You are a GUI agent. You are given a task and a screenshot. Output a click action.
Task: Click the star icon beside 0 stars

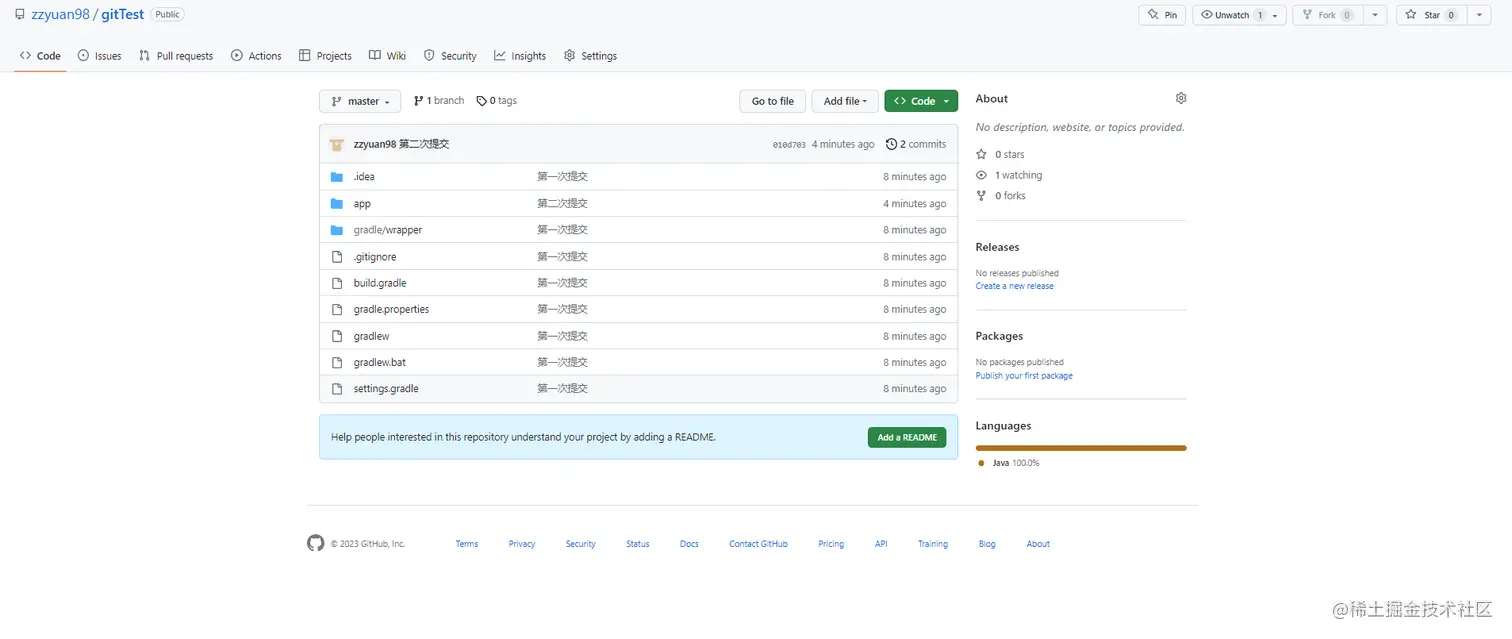point(981,154)
